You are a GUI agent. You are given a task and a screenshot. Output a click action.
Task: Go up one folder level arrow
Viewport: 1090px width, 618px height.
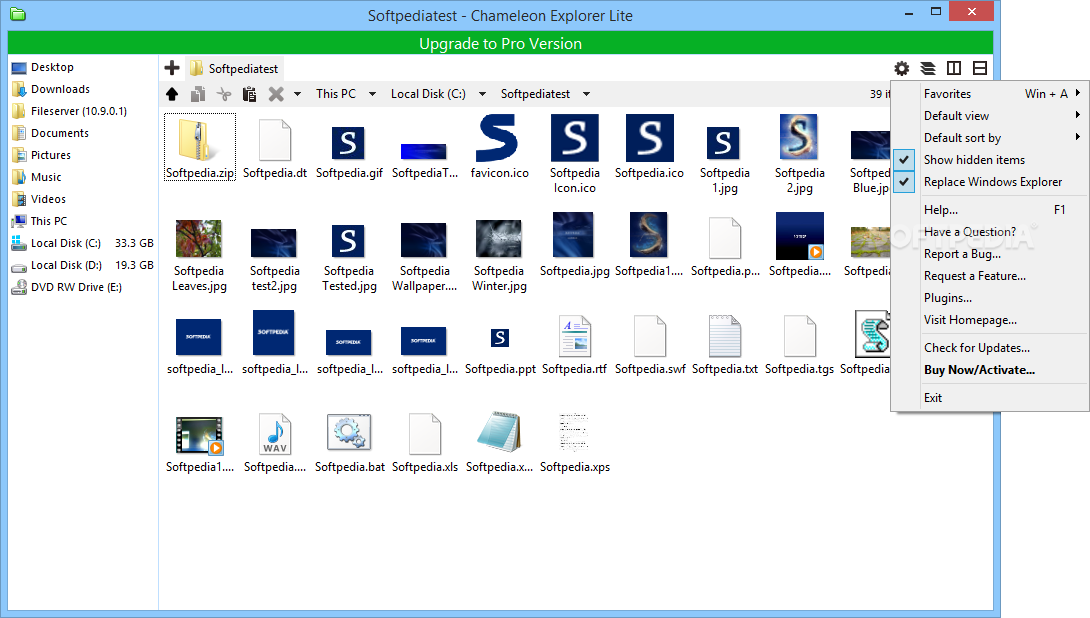(x=172, y=94)
